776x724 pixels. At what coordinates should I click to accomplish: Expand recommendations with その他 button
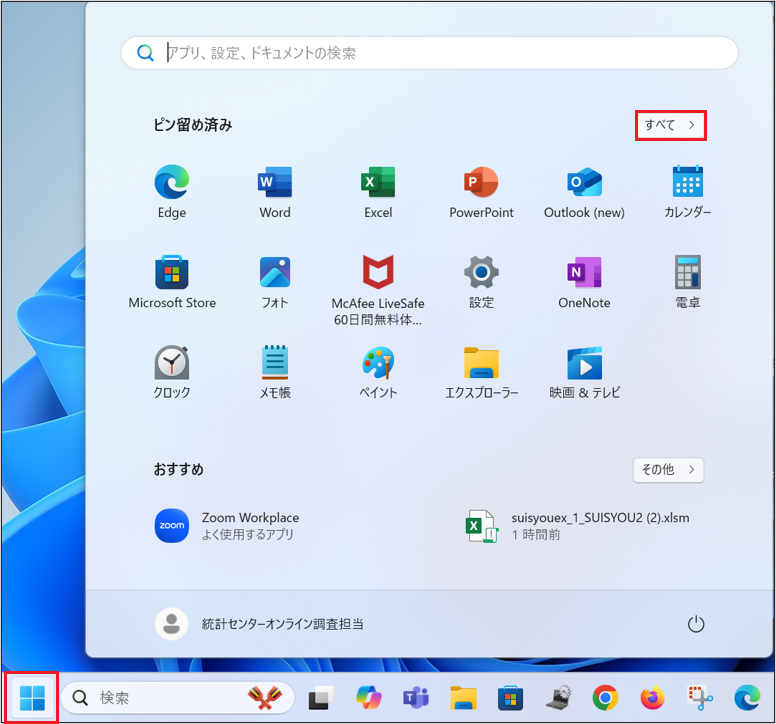[668, 469]
